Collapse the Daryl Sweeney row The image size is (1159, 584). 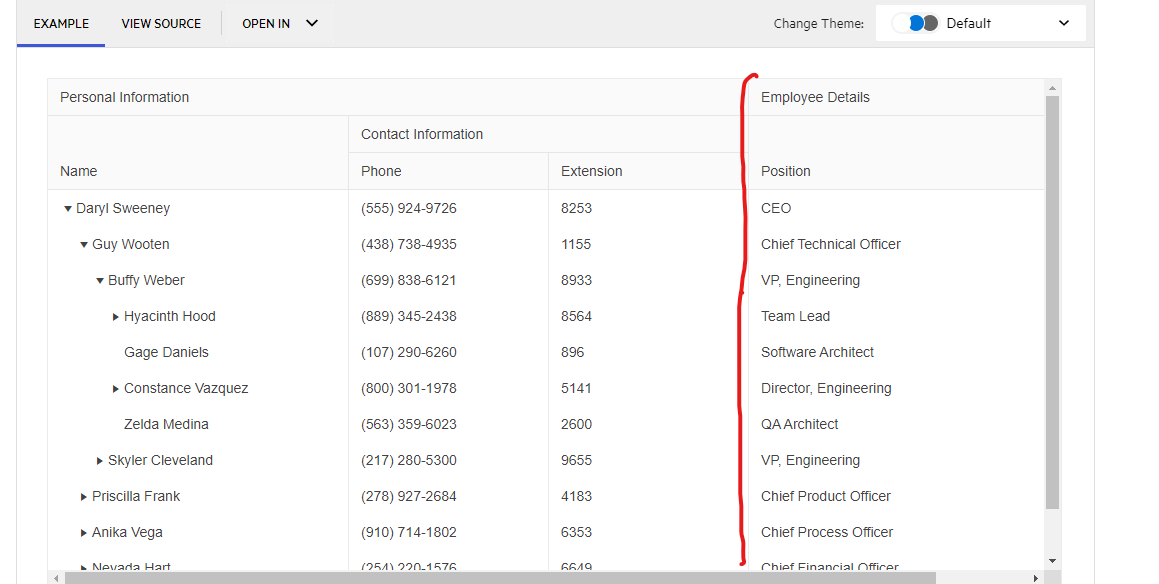pyautogui.click(x=68, y=209)
